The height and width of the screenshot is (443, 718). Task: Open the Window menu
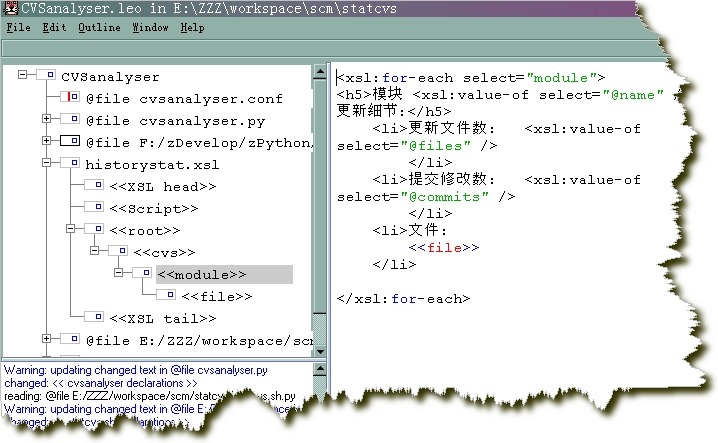[x=150, y=27]
